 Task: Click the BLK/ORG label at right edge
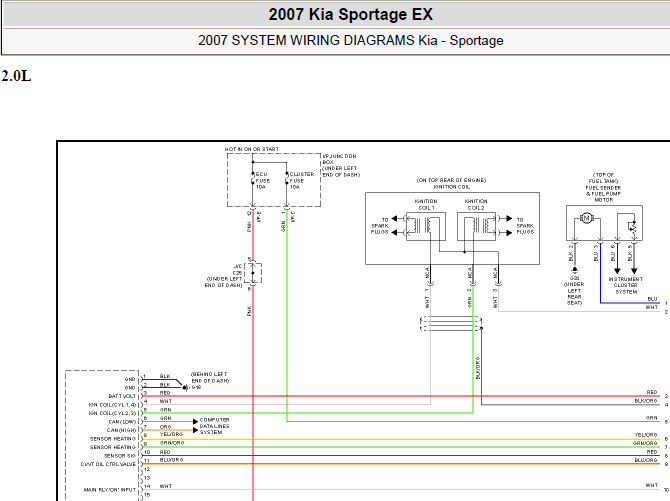click(x=646, y=401)
